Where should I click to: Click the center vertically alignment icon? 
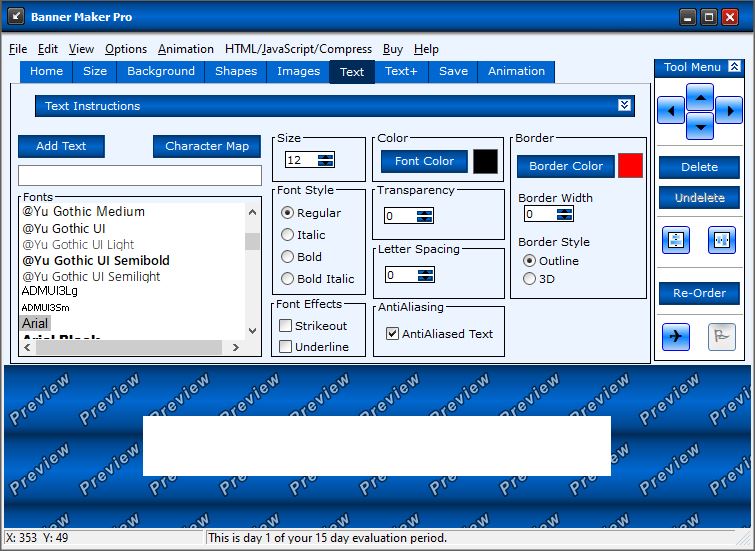676,240
